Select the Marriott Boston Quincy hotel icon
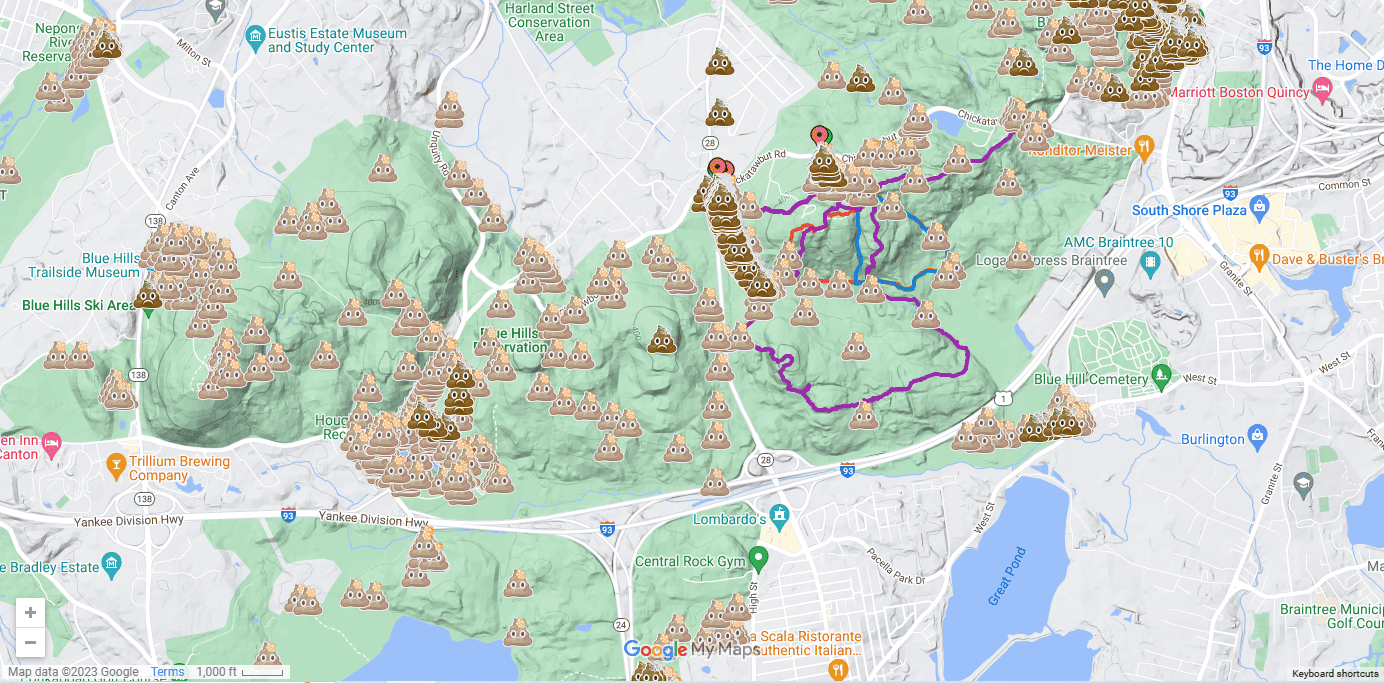Viewport: 1384px width, 683px height. 1324,90
